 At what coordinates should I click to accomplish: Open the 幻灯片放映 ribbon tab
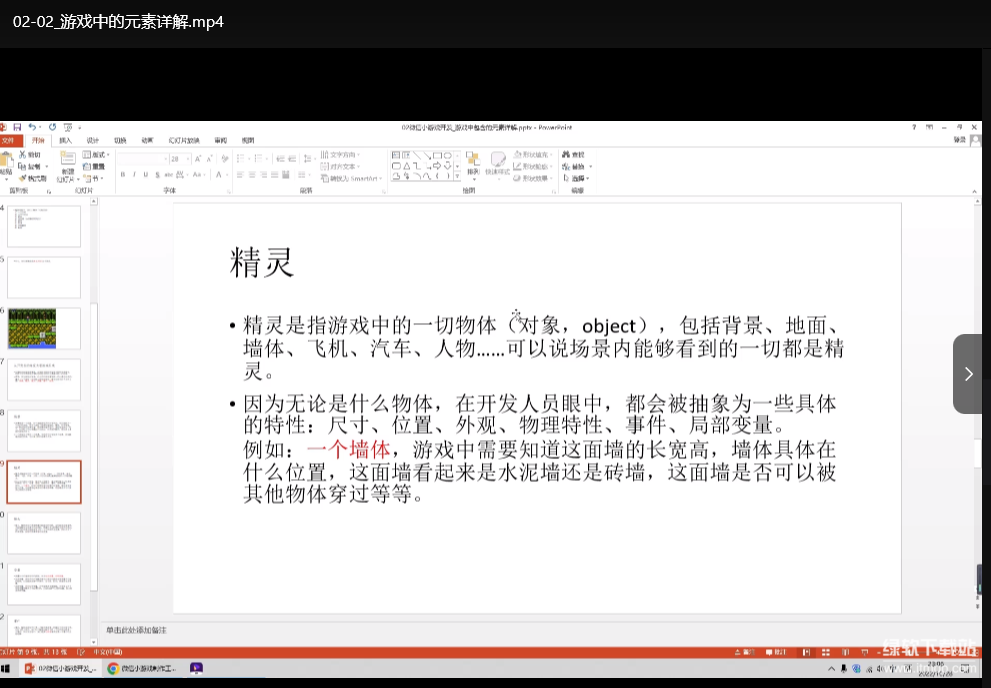click(184, 140)
